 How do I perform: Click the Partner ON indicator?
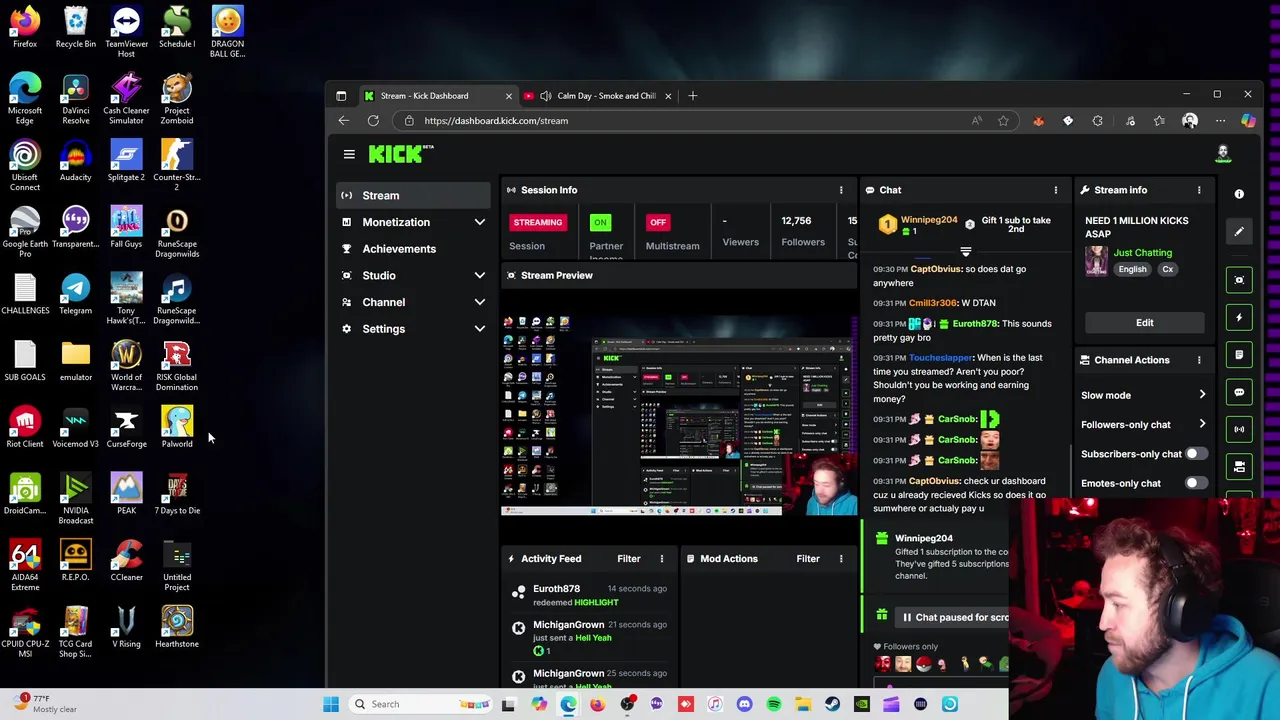(600, 222)
